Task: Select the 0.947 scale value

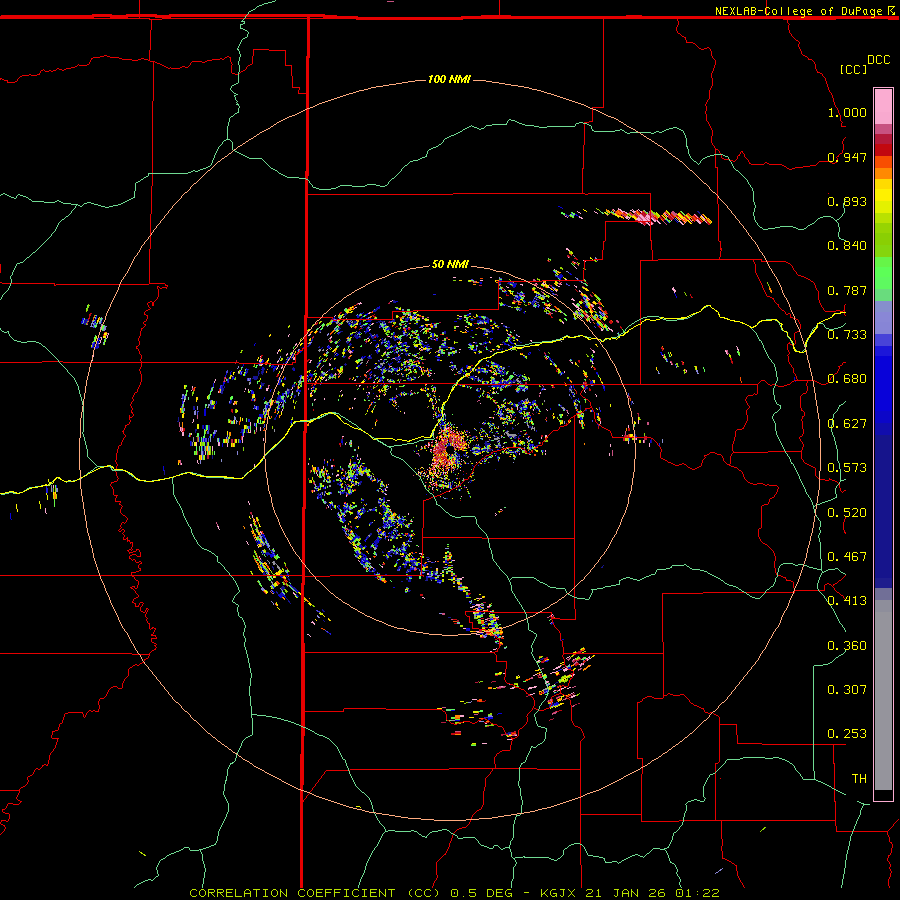Action: [847, 157]
